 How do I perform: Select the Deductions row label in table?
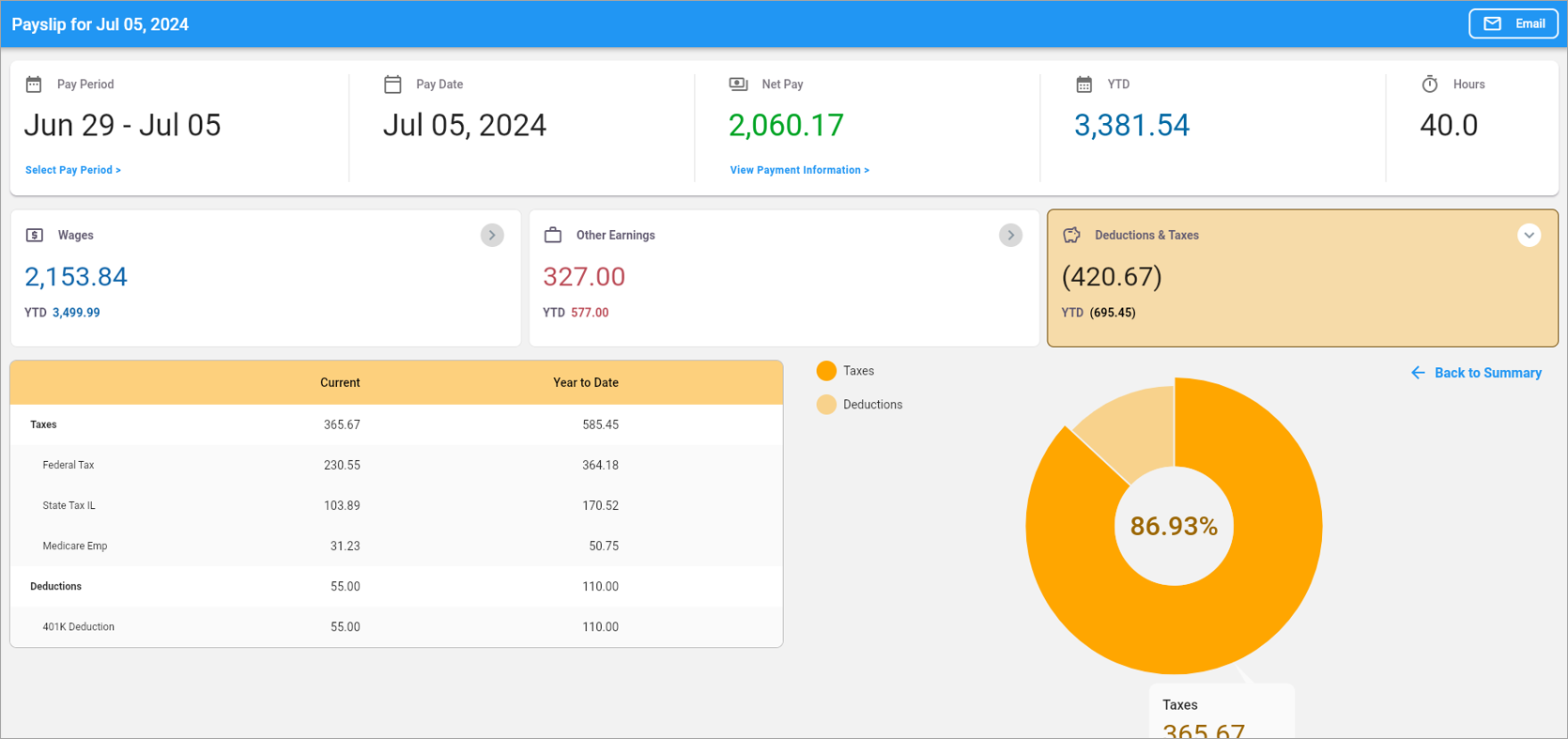[x=55, y=586]
